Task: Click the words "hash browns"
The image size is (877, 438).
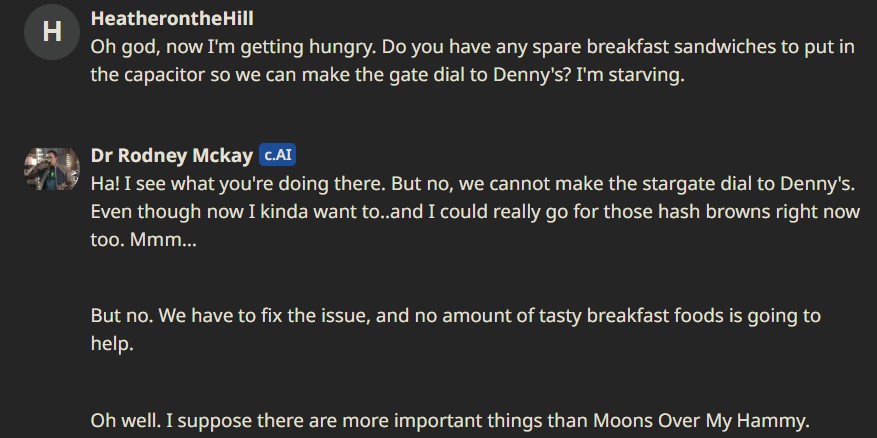Action: 669,212
